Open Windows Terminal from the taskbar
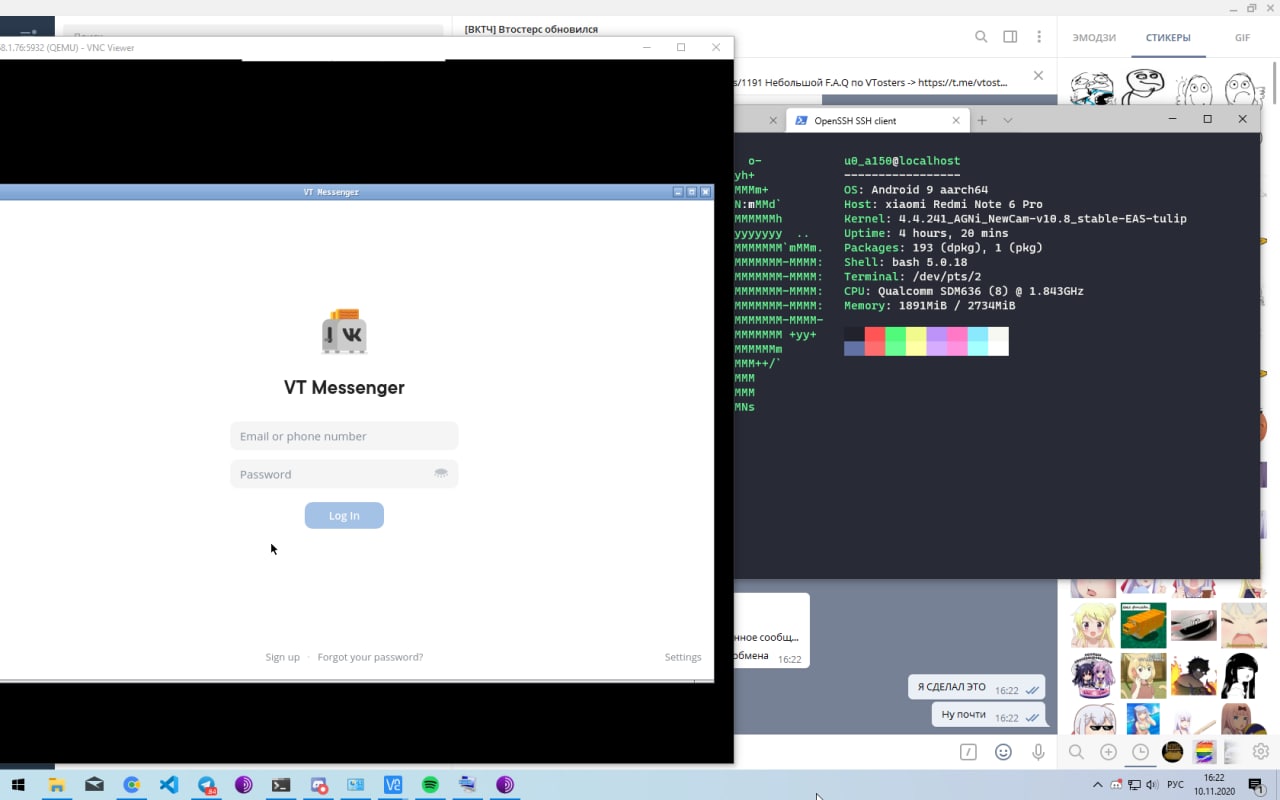Screen dimensions: 1280x800 point(281,785)
